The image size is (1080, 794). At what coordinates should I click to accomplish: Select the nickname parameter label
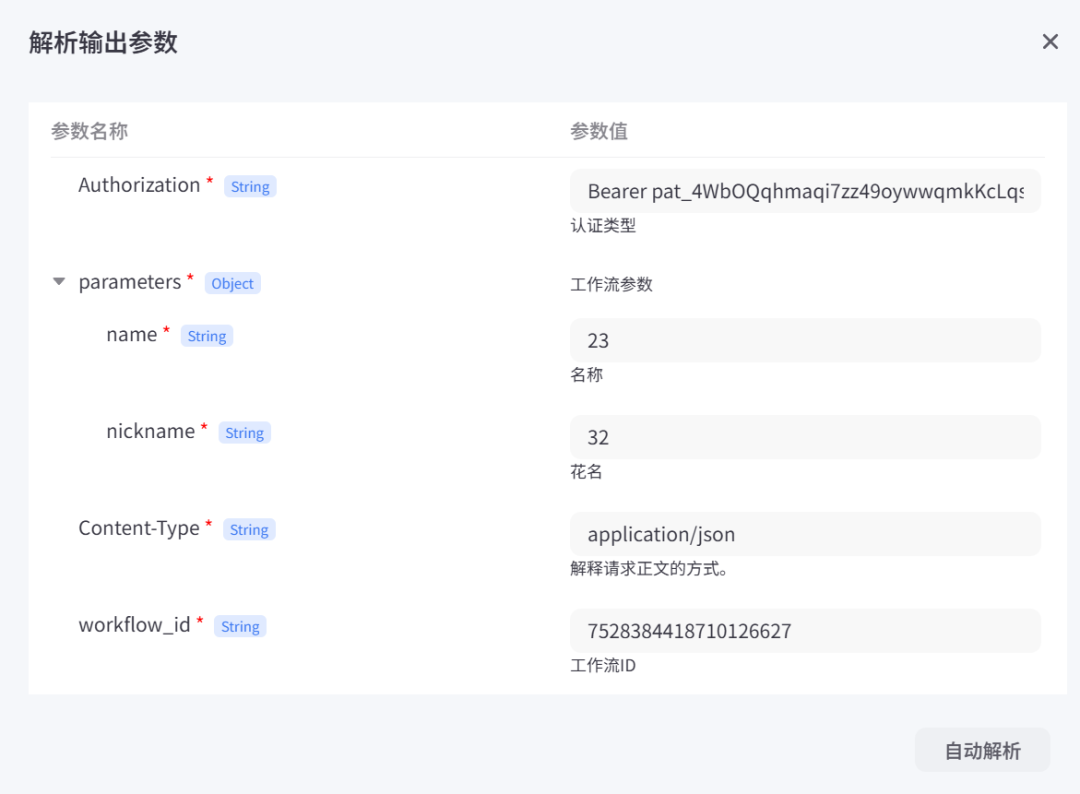(x=150, y=431)
